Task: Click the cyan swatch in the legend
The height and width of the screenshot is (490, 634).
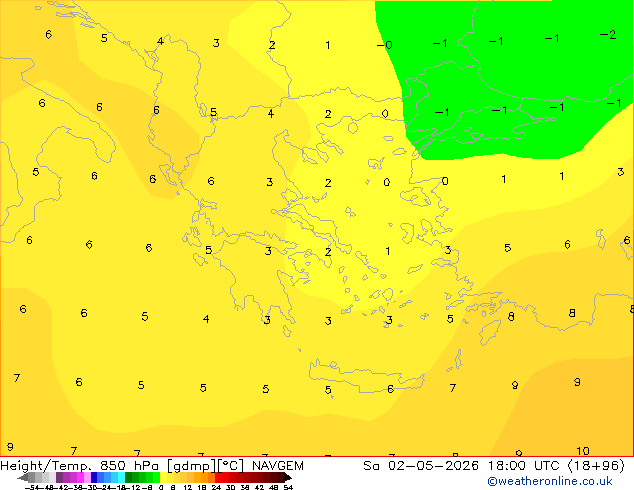Action: click(121, 477)
